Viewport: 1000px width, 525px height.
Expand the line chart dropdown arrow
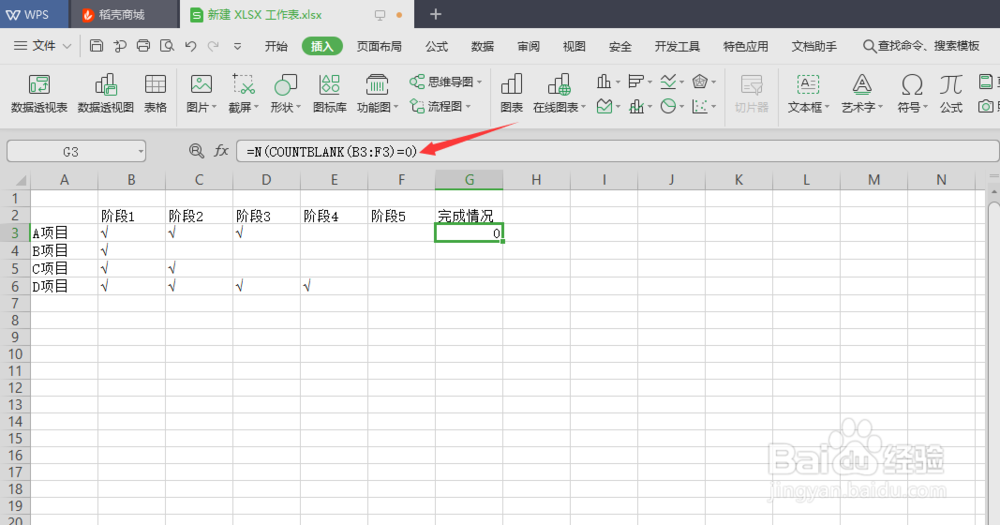682,82
